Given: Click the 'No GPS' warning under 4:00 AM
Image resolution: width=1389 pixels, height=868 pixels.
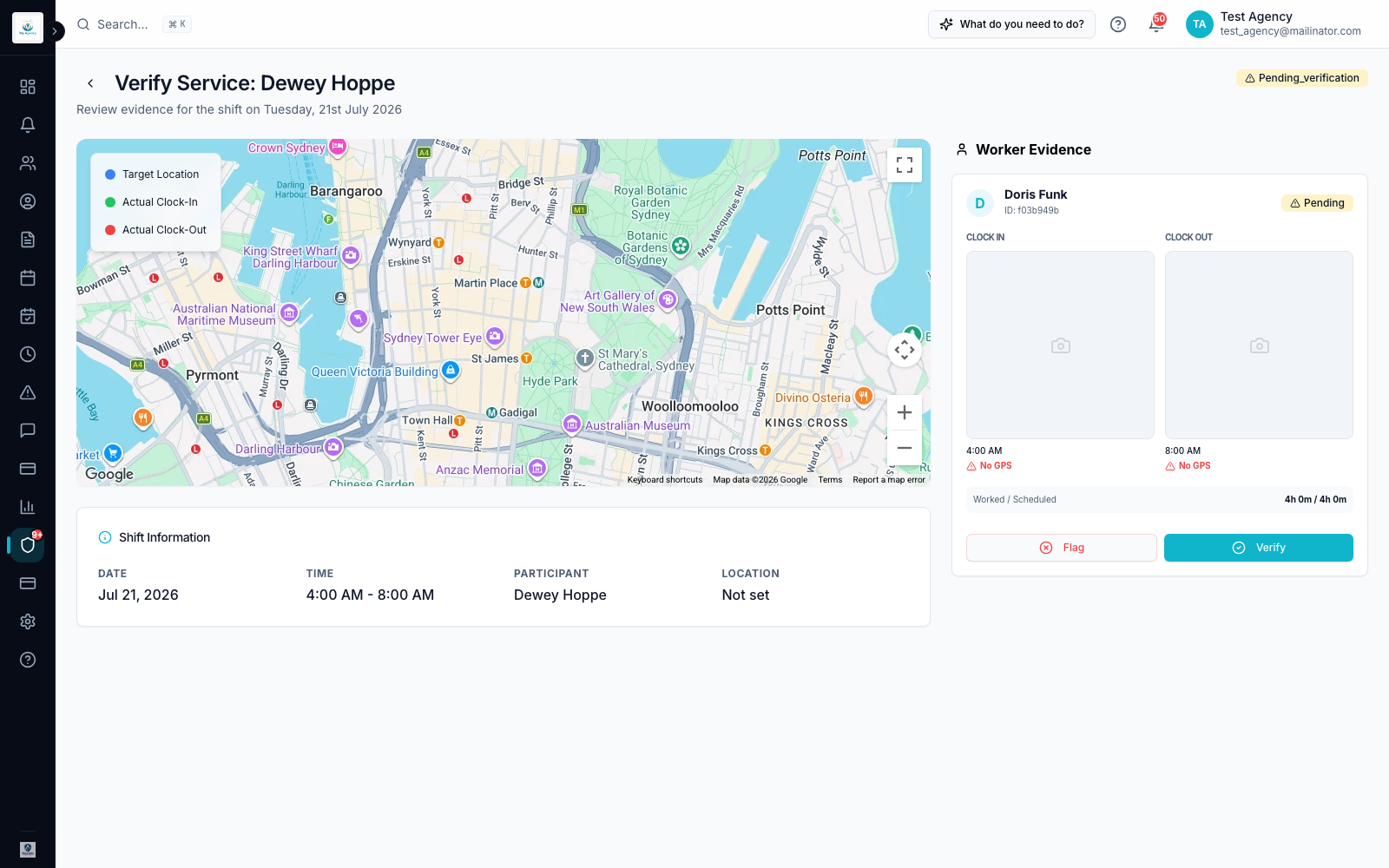Looking at the screenshot, I should click(990, 466).
